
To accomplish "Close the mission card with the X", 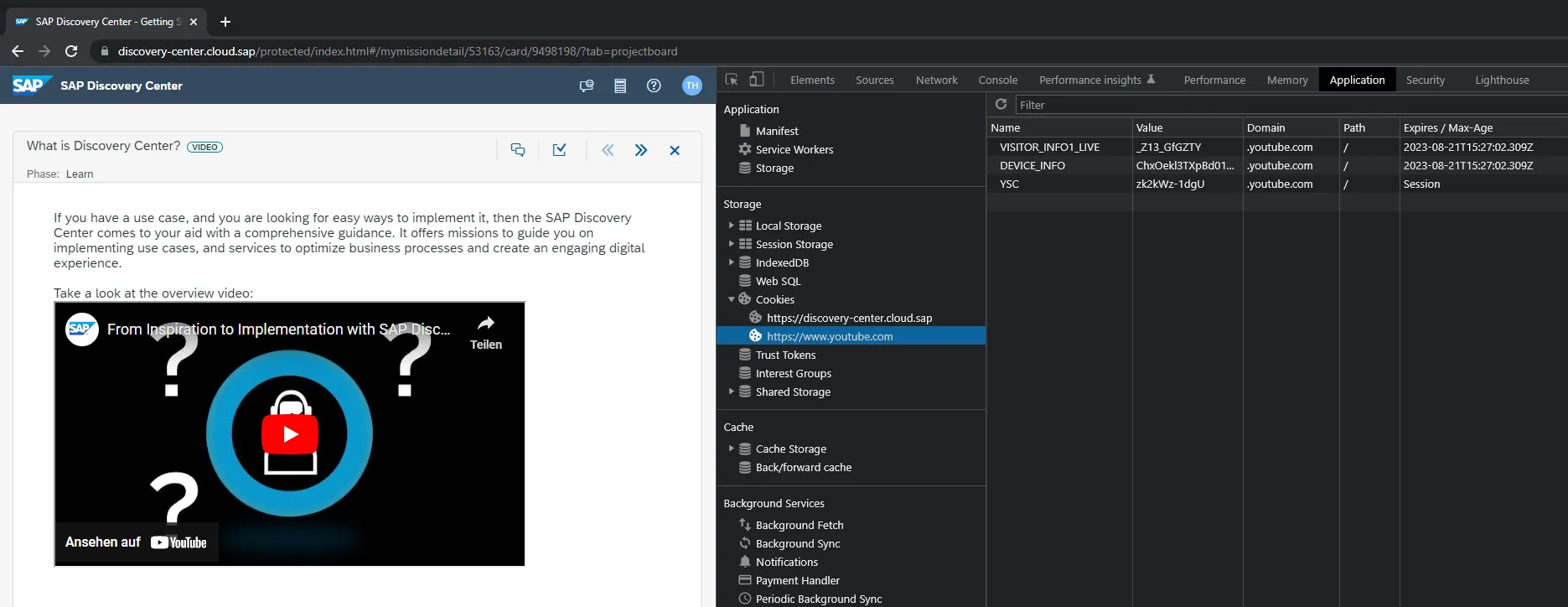I will [675, 150].
